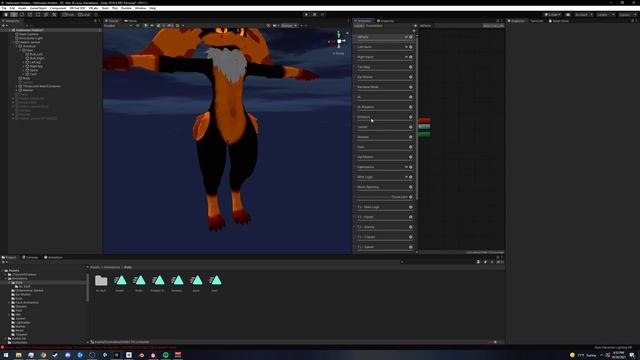Open the GameObject menu
Screen dimensions: 640x360
pyautogui.click(x=38, y=8)
